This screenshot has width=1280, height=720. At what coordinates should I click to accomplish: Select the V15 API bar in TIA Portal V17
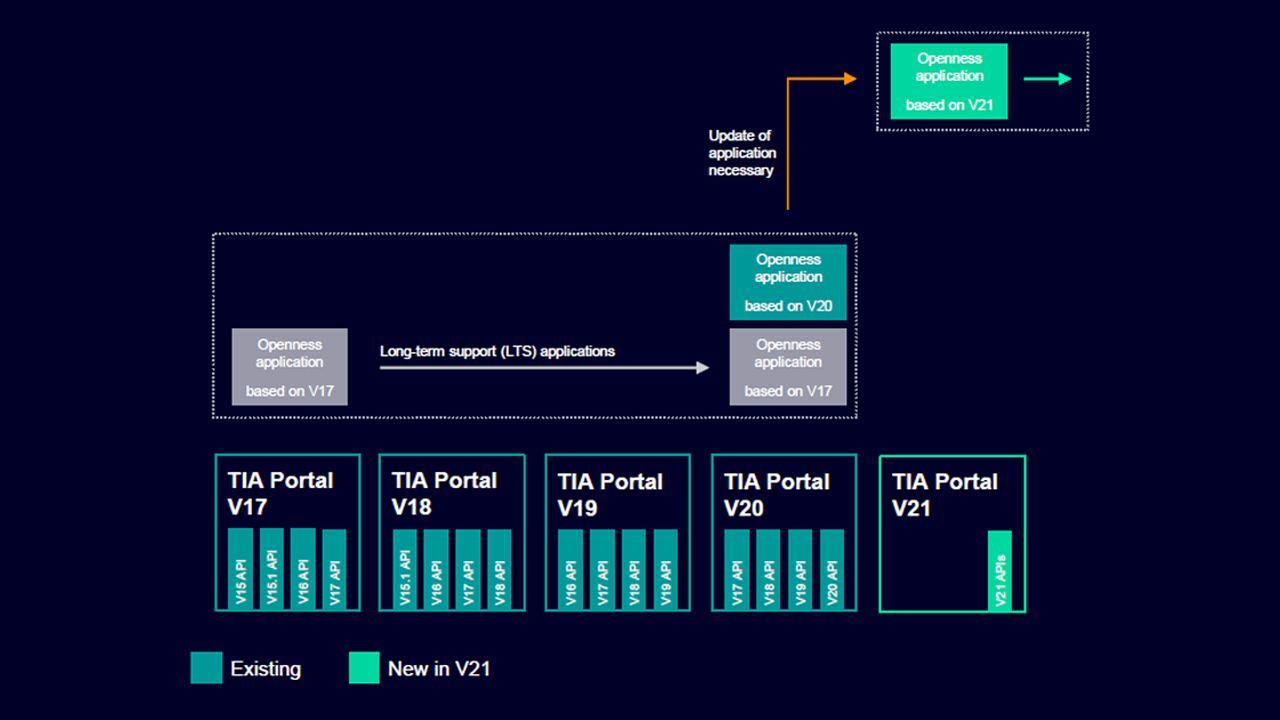[240, 569]
